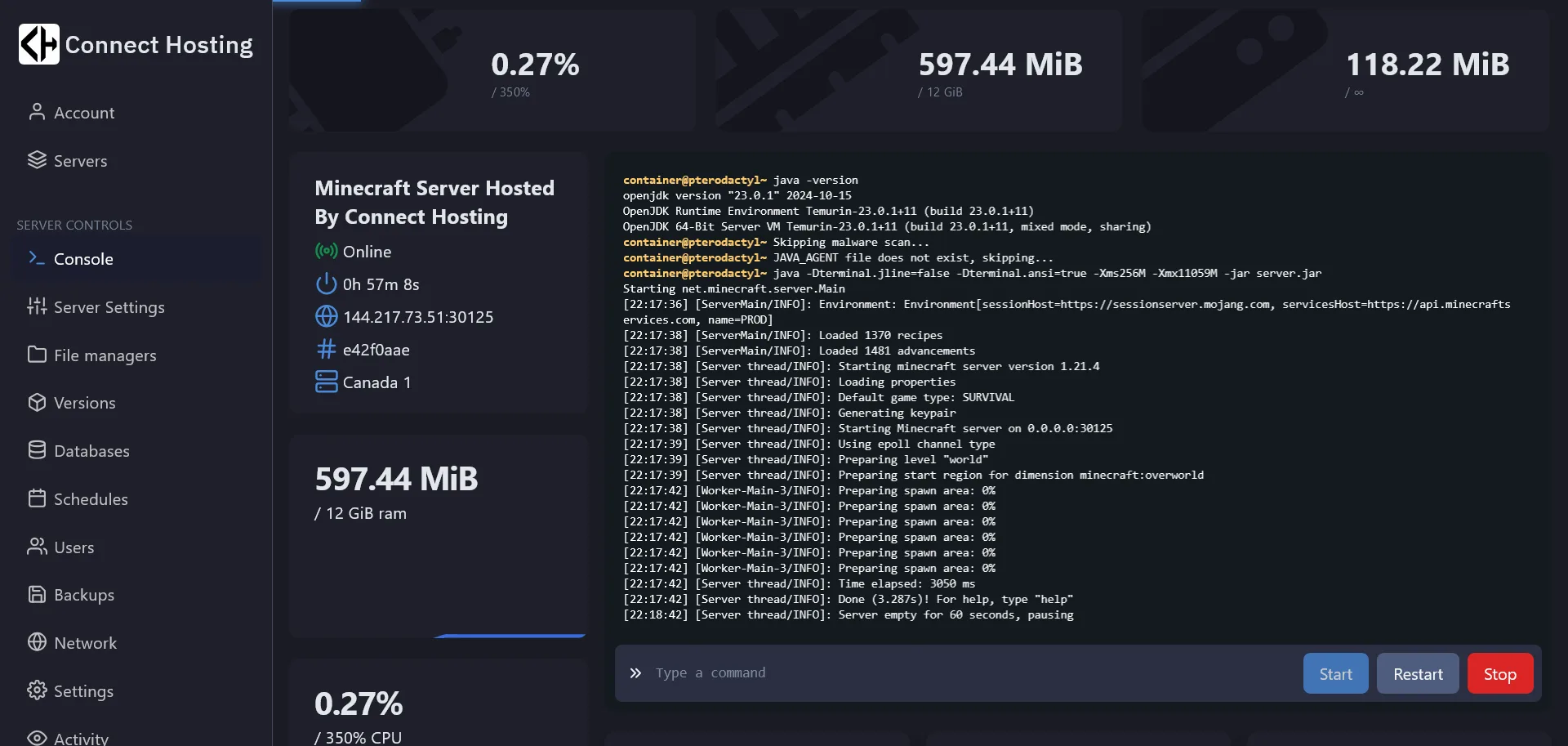The height and width of the screenshot is (746, 1568).
Task: Click the 597.44 MiB memory top stat card
Action: 919,70
